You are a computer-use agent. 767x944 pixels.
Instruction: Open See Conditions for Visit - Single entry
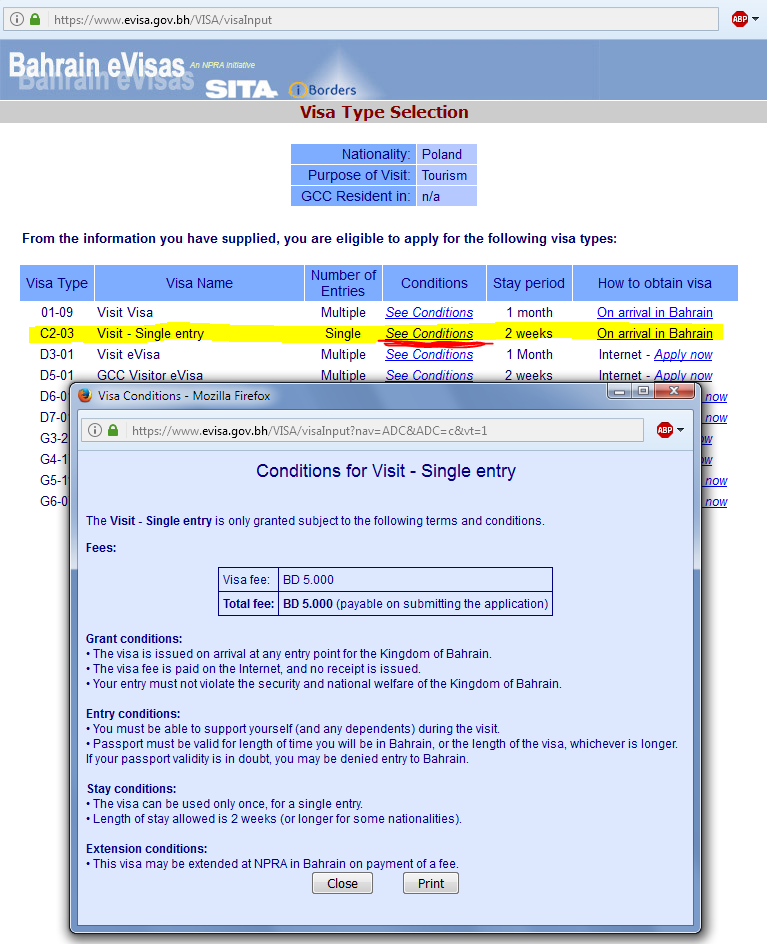429,334
